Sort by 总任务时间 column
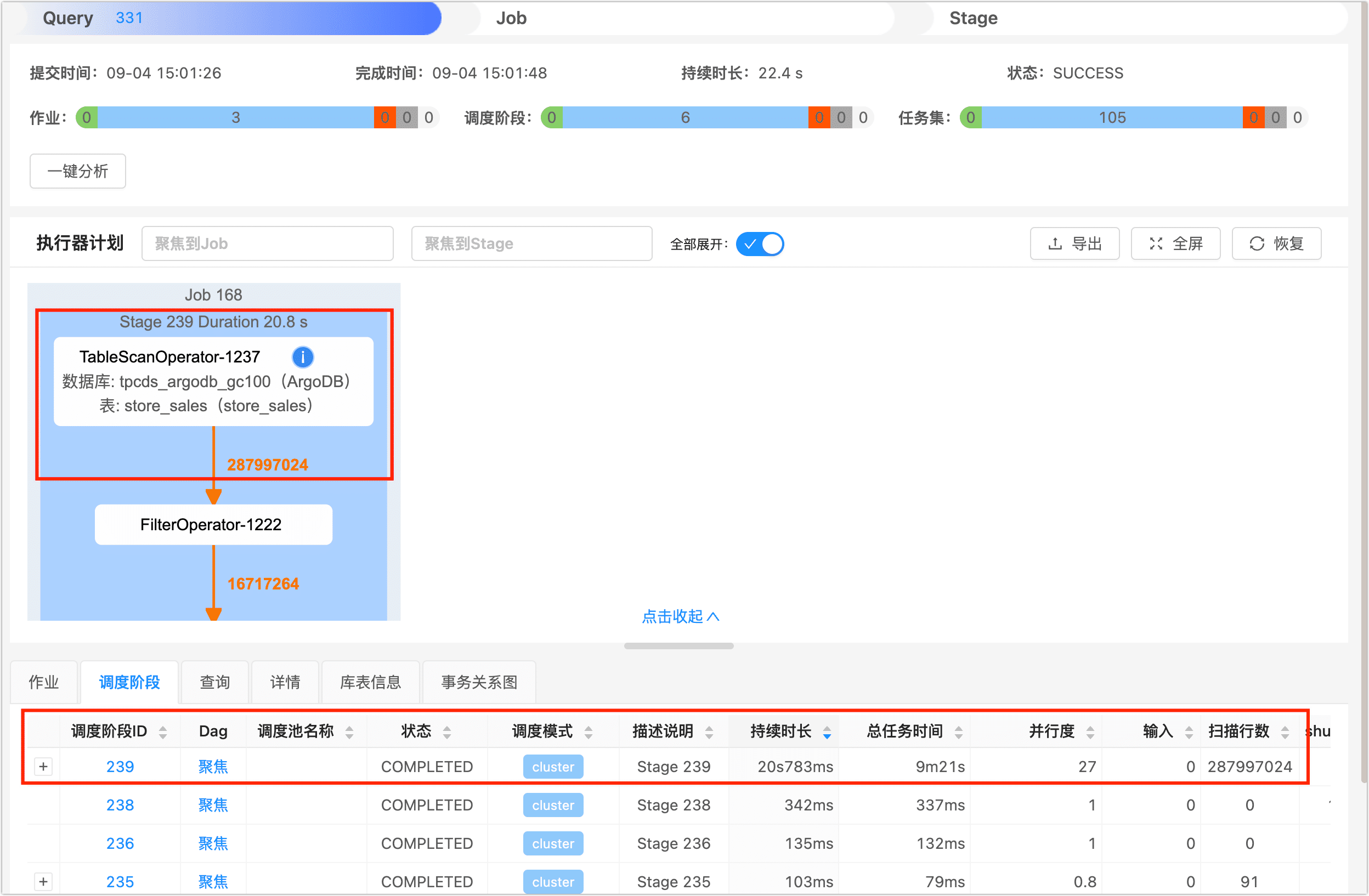 tap(958, 732)
